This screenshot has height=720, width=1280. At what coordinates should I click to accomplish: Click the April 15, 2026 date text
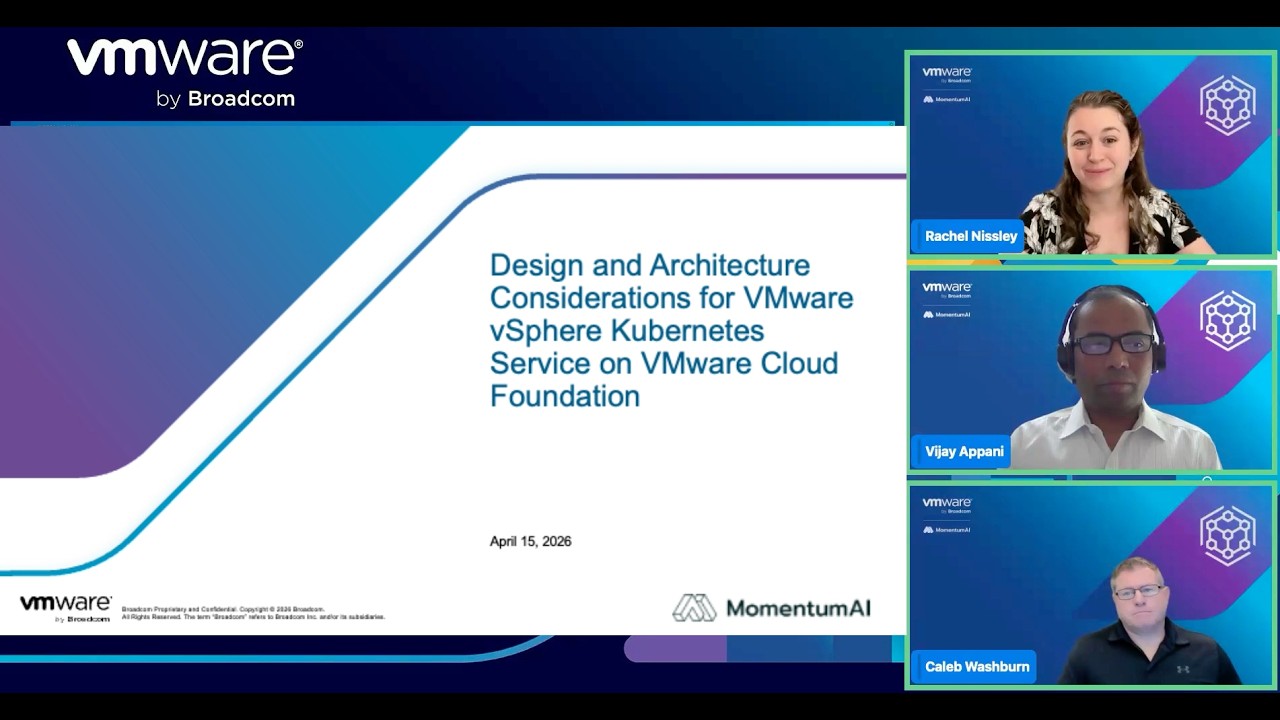[x=530, y=541]
